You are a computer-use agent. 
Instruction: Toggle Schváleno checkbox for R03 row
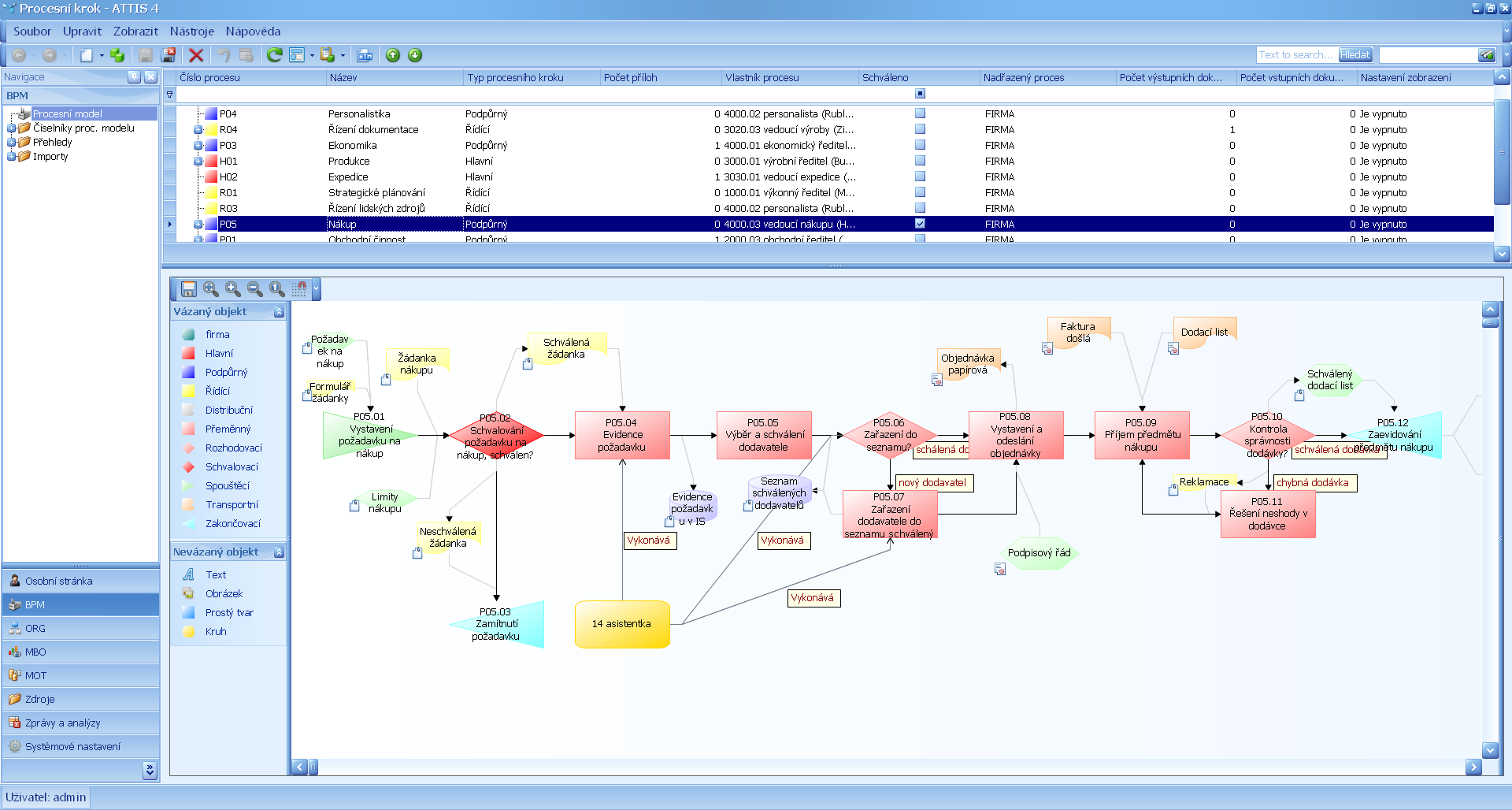pyautogui.click(x=920, y=208)
